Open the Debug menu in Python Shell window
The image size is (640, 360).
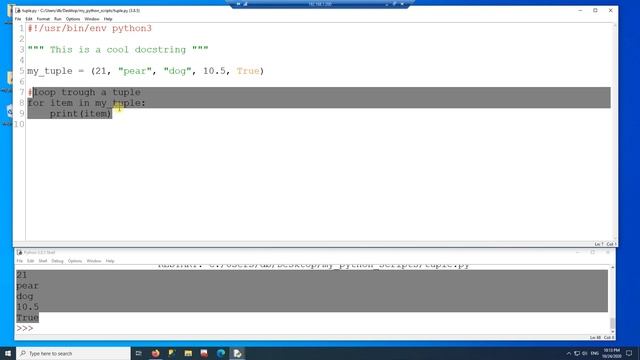58,261
